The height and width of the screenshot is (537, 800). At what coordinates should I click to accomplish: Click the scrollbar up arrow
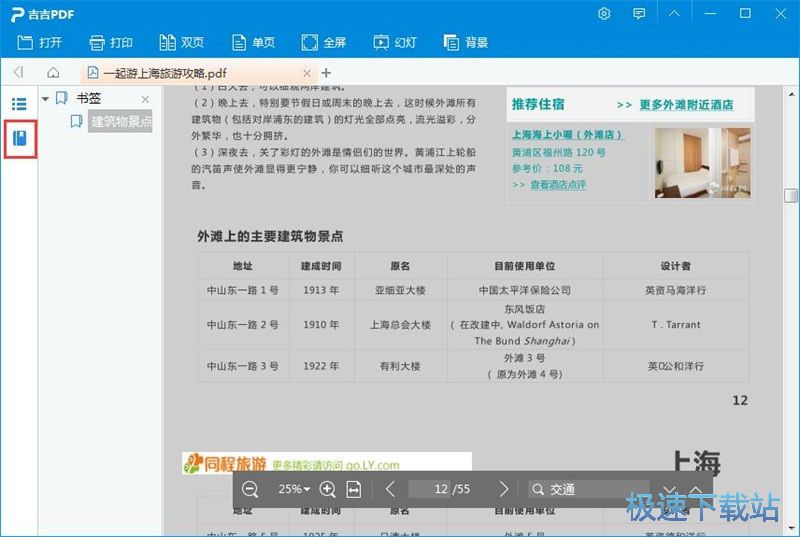pyautogui.click(x=791, y=94)
